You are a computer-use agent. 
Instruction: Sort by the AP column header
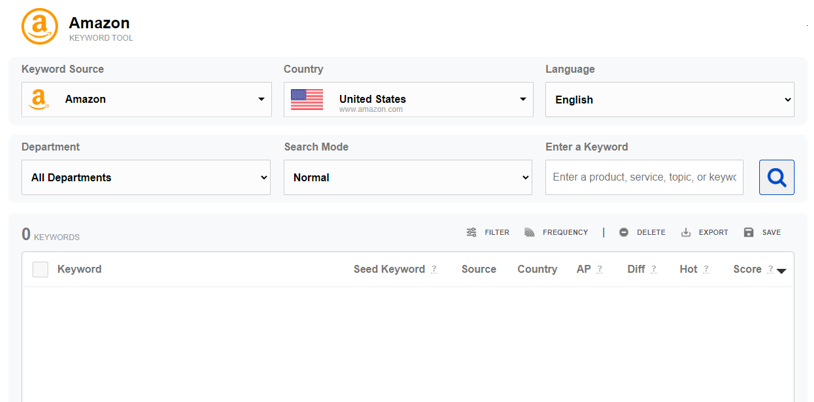click(584, 269)
